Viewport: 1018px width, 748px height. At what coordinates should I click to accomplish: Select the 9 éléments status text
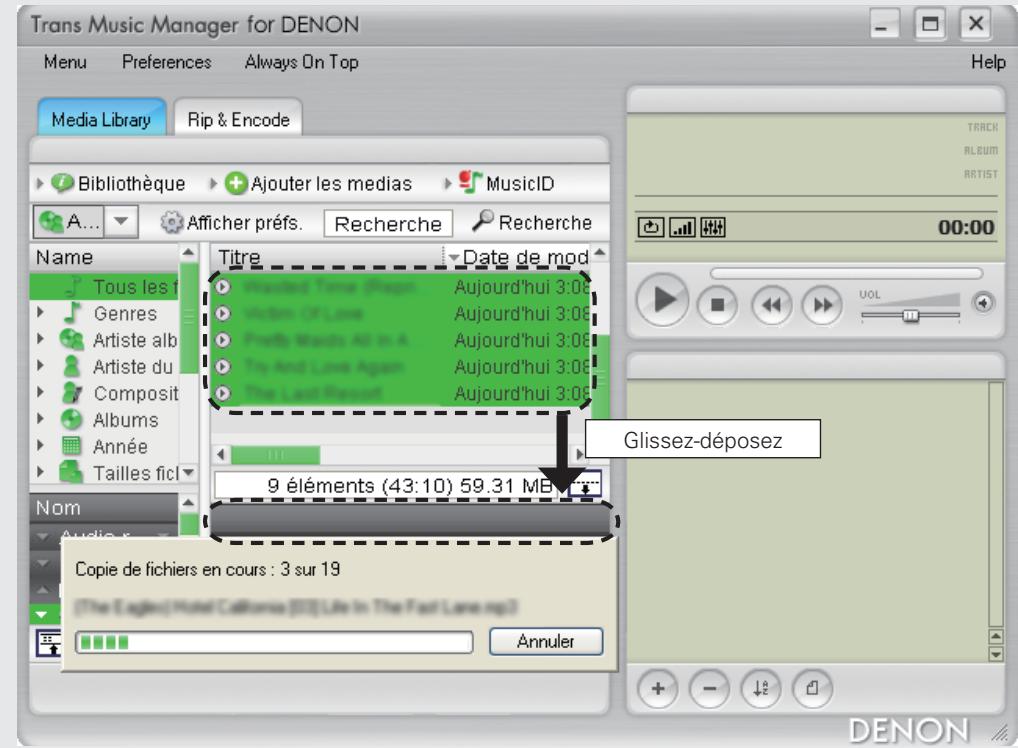coord(410,485)
